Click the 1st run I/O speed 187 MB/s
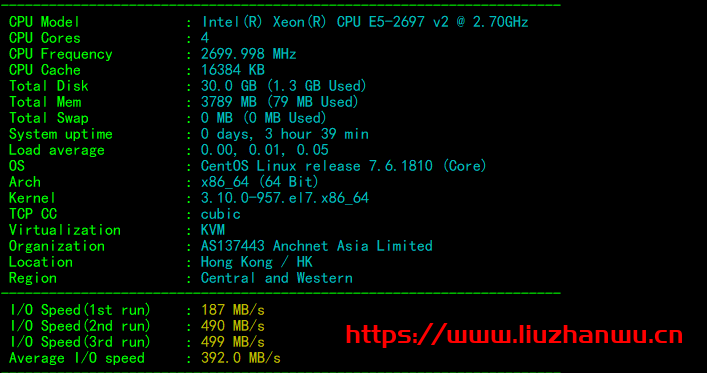 (x=233, y=310)
